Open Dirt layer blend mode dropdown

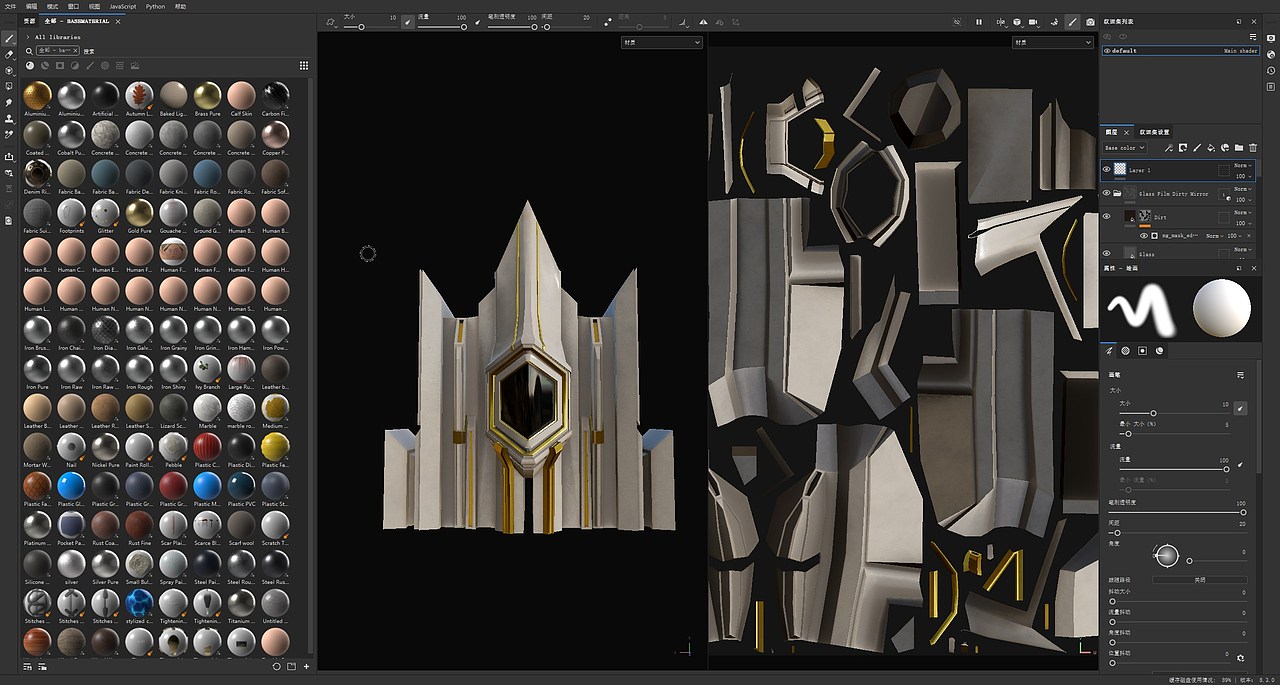[x=1242, y=212]
